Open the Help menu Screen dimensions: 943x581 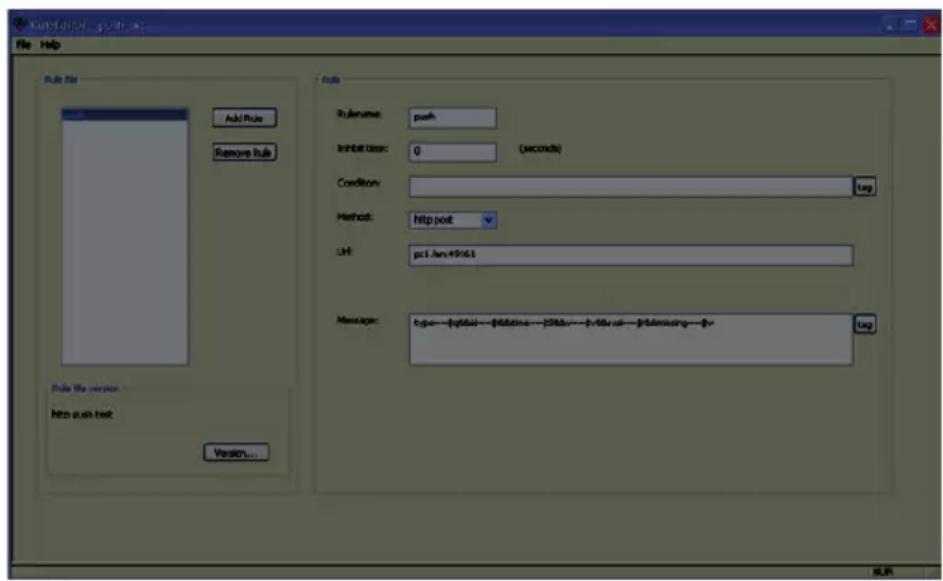51,45
